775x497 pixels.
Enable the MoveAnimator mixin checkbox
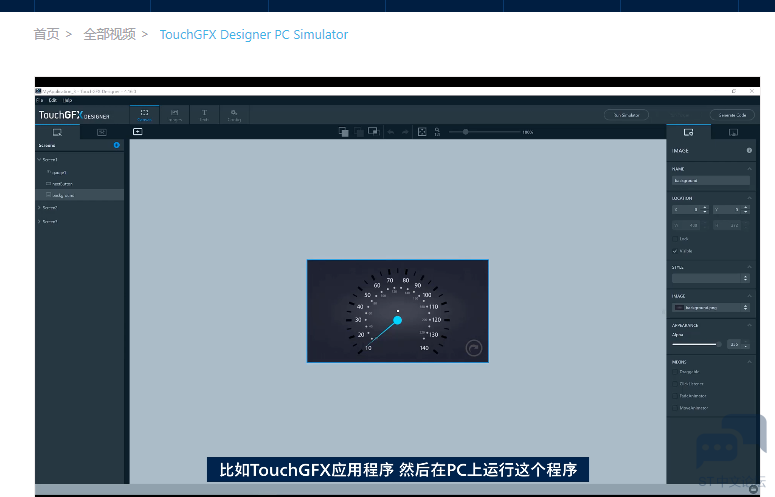coord(675,408)
